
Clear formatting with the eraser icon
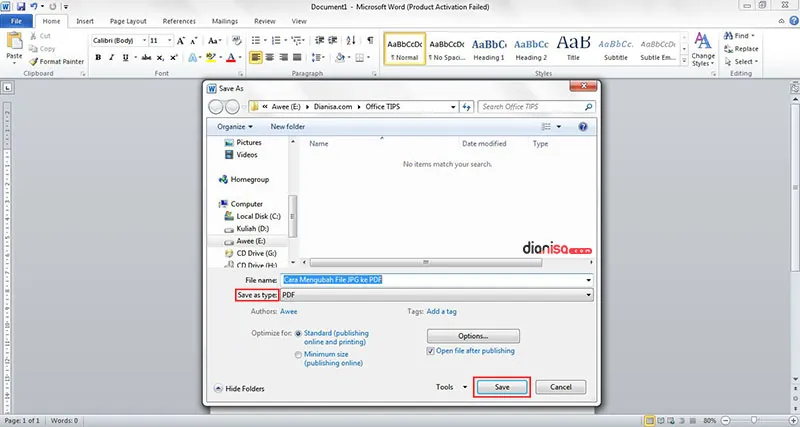pyautogui.click(x=236, y=41)
